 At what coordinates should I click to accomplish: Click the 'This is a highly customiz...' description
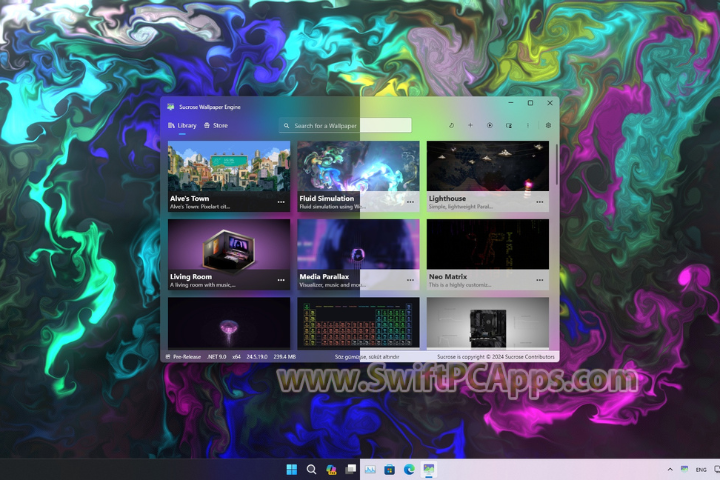pos(460,285)
